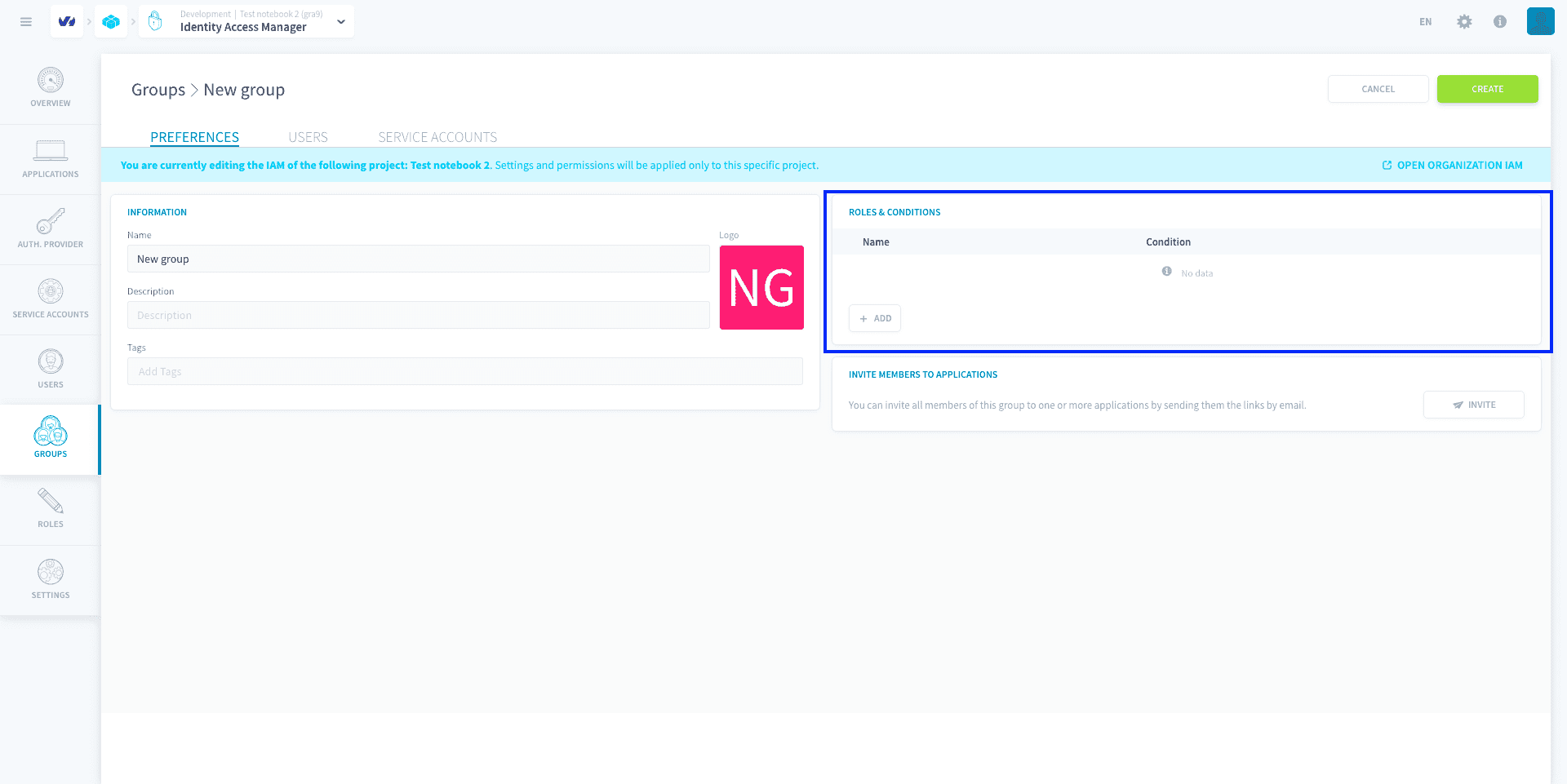The height and width of the screenshot is (784, 1567).
Task: Select the Preferences tab
Action: coord(194,137)
